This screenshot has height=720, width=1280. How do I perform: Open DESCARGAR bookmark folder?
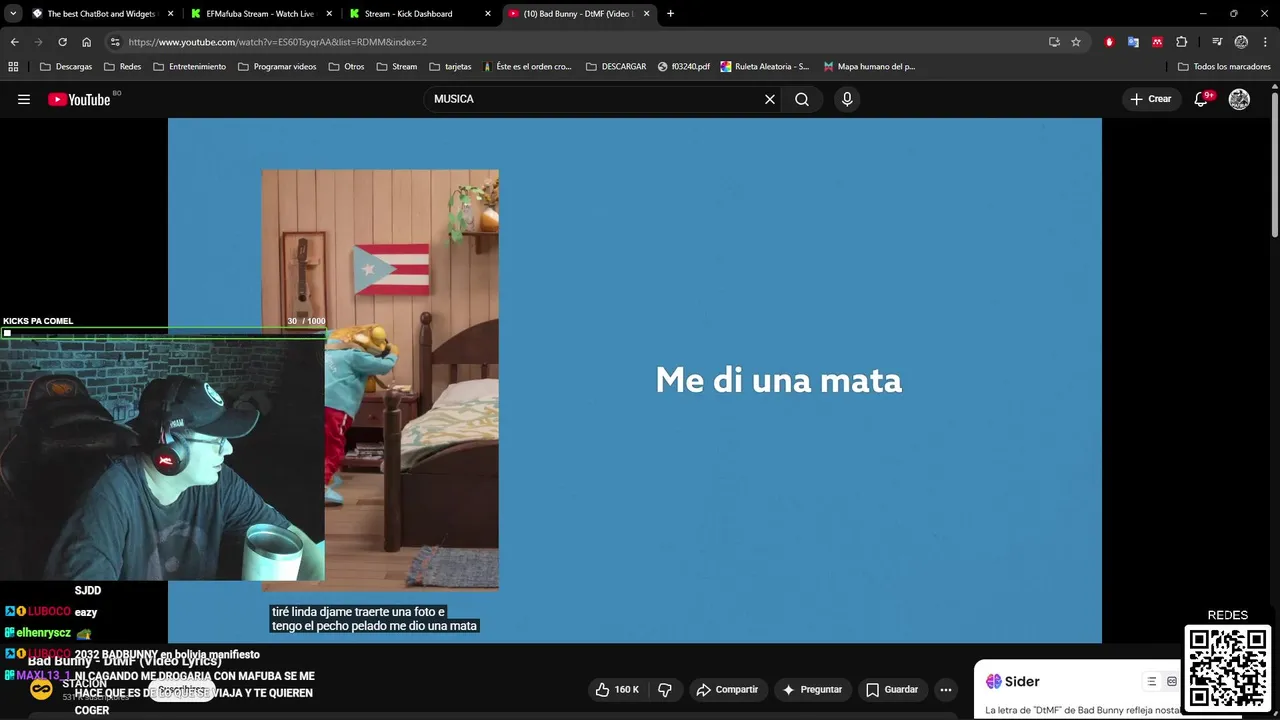616,67
